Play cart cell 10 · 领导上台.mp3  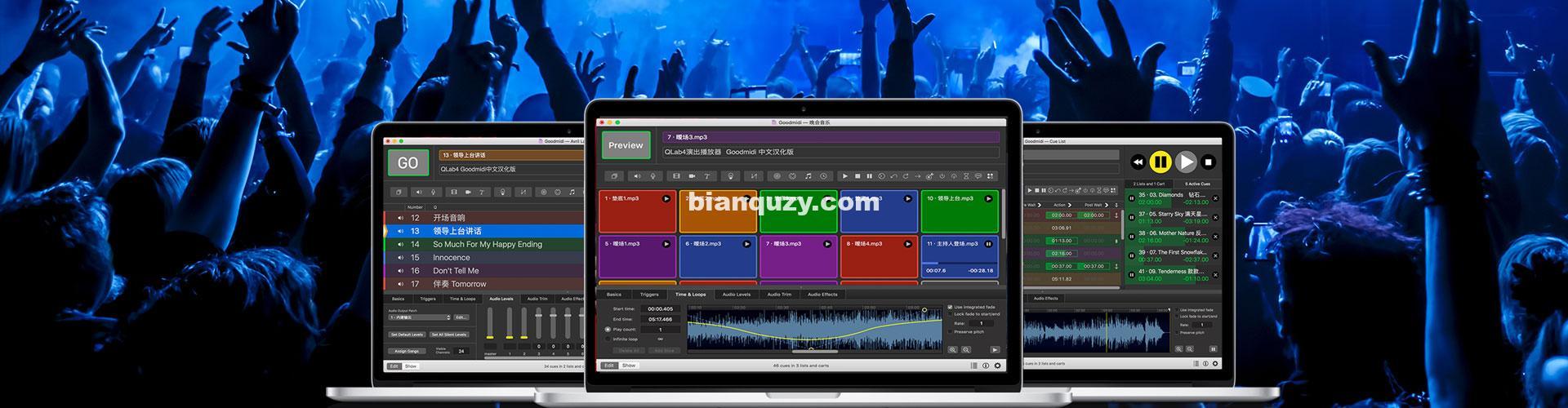tap(989, 198)
